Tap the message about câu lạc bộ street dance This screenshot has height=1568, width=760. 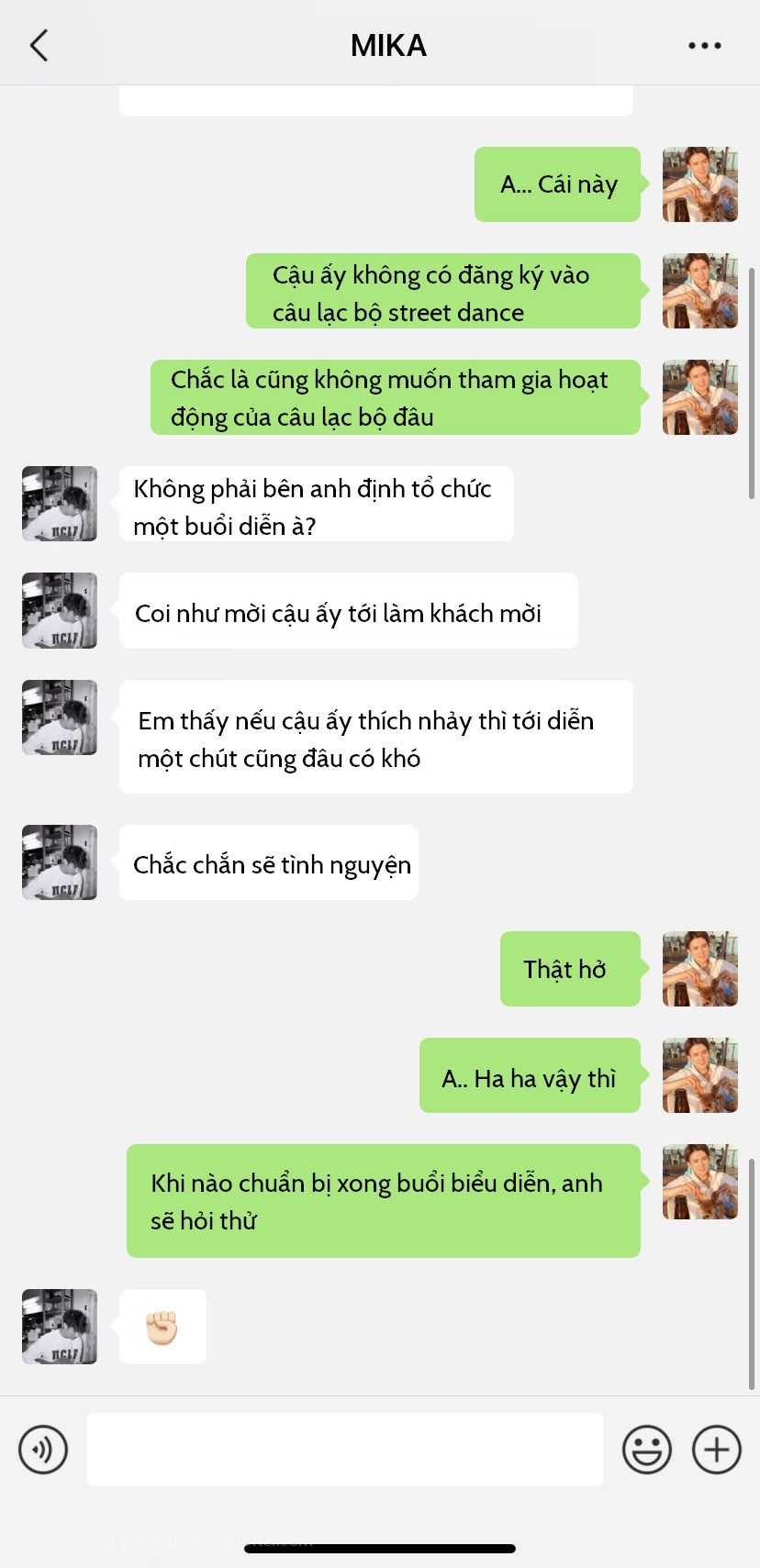point(443,291)
